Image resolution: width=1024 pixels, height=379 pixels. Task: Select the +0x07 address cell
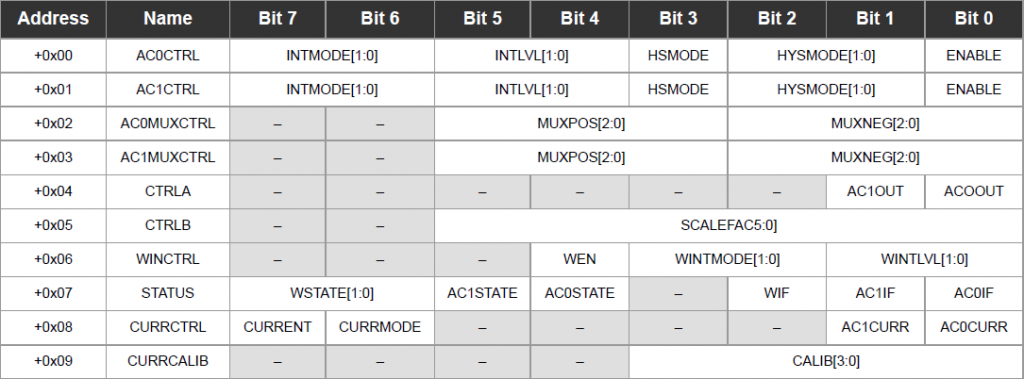click(x=53, y=293)
